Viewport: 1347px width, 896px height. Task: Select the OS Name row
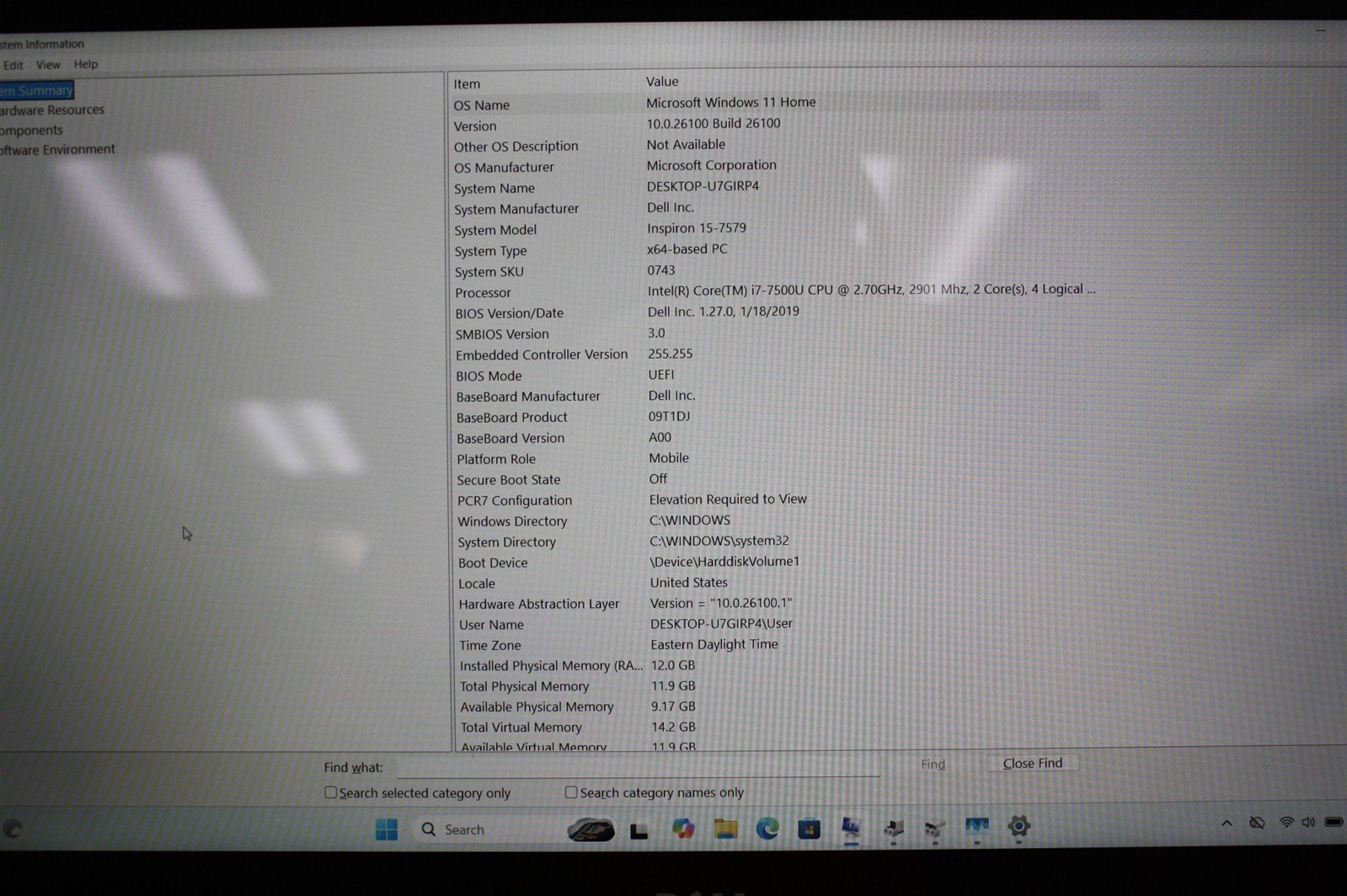pyautogui.click(x=775, y=104)
